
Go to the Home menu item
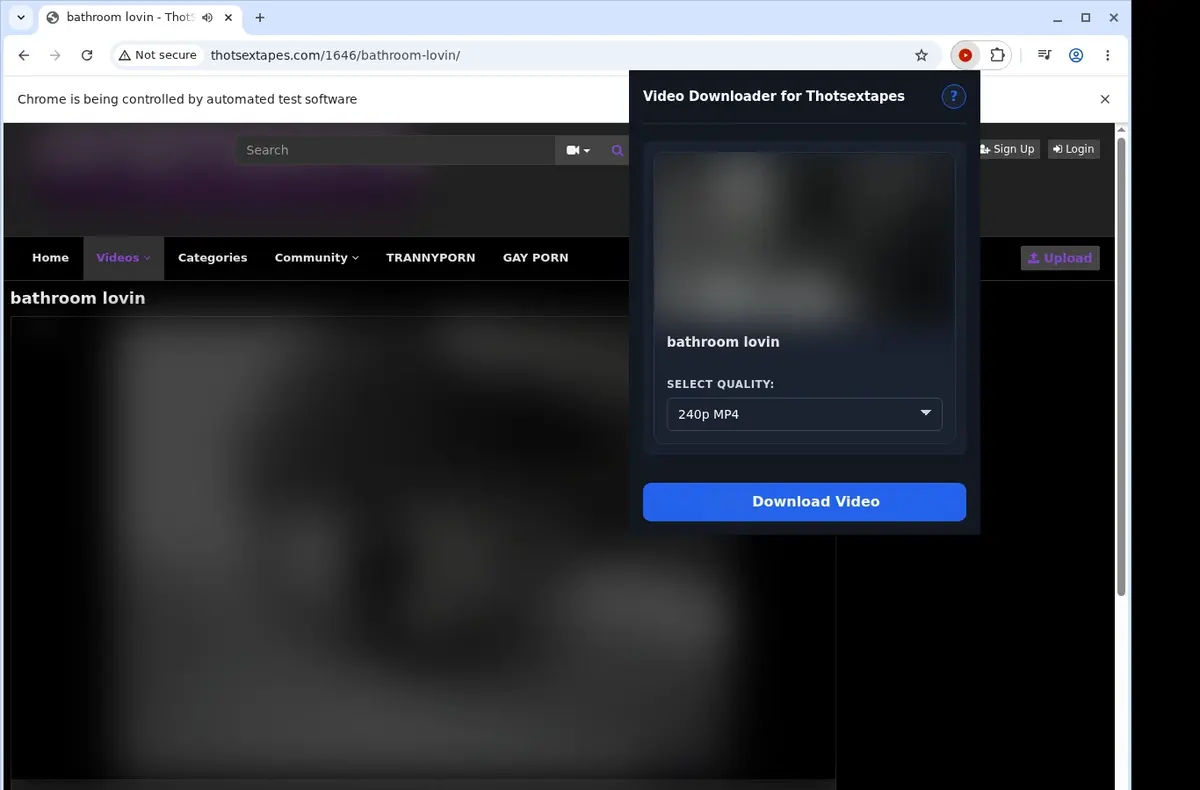(x=50, y=258)
